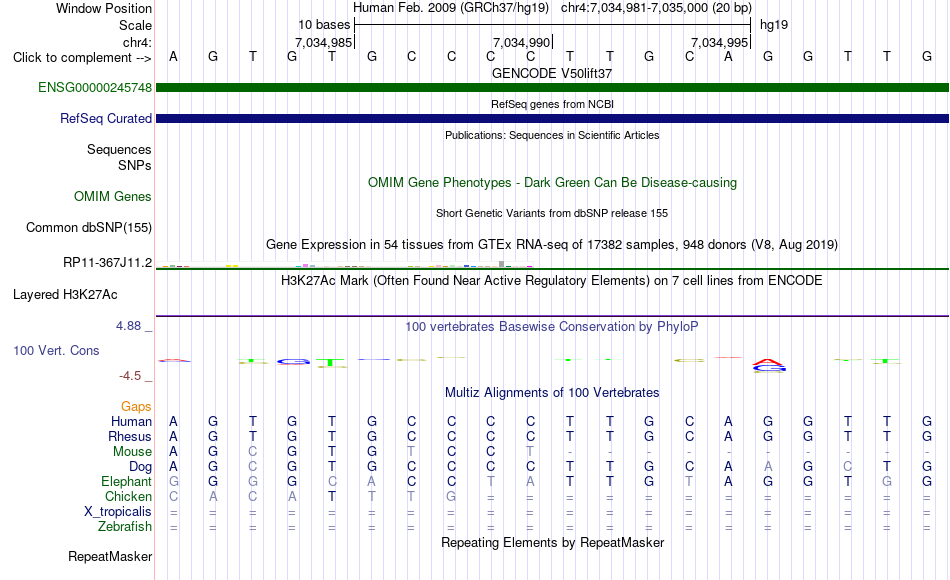
Task: Click the -4.5 PhyloP lower limit value
Action: click(130, 376)
